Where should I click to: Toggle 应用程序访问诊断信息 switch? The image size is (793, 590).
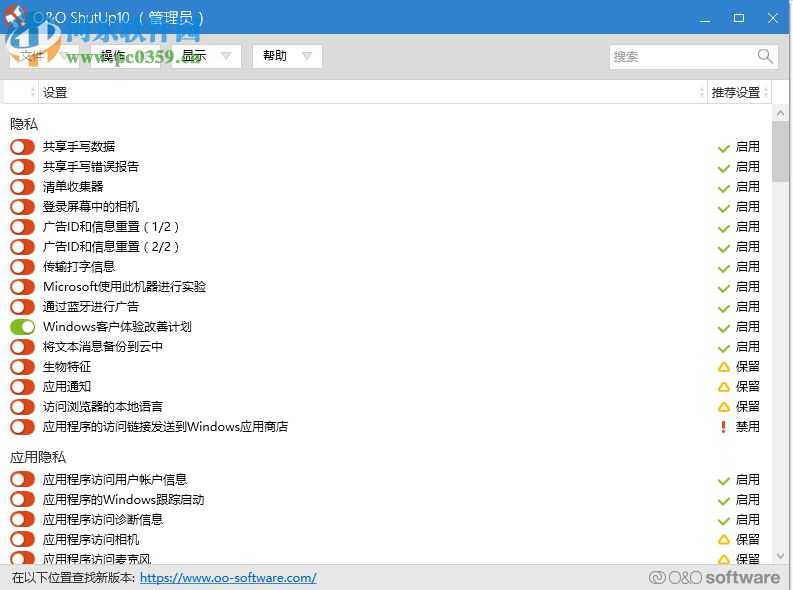point(22,520)
